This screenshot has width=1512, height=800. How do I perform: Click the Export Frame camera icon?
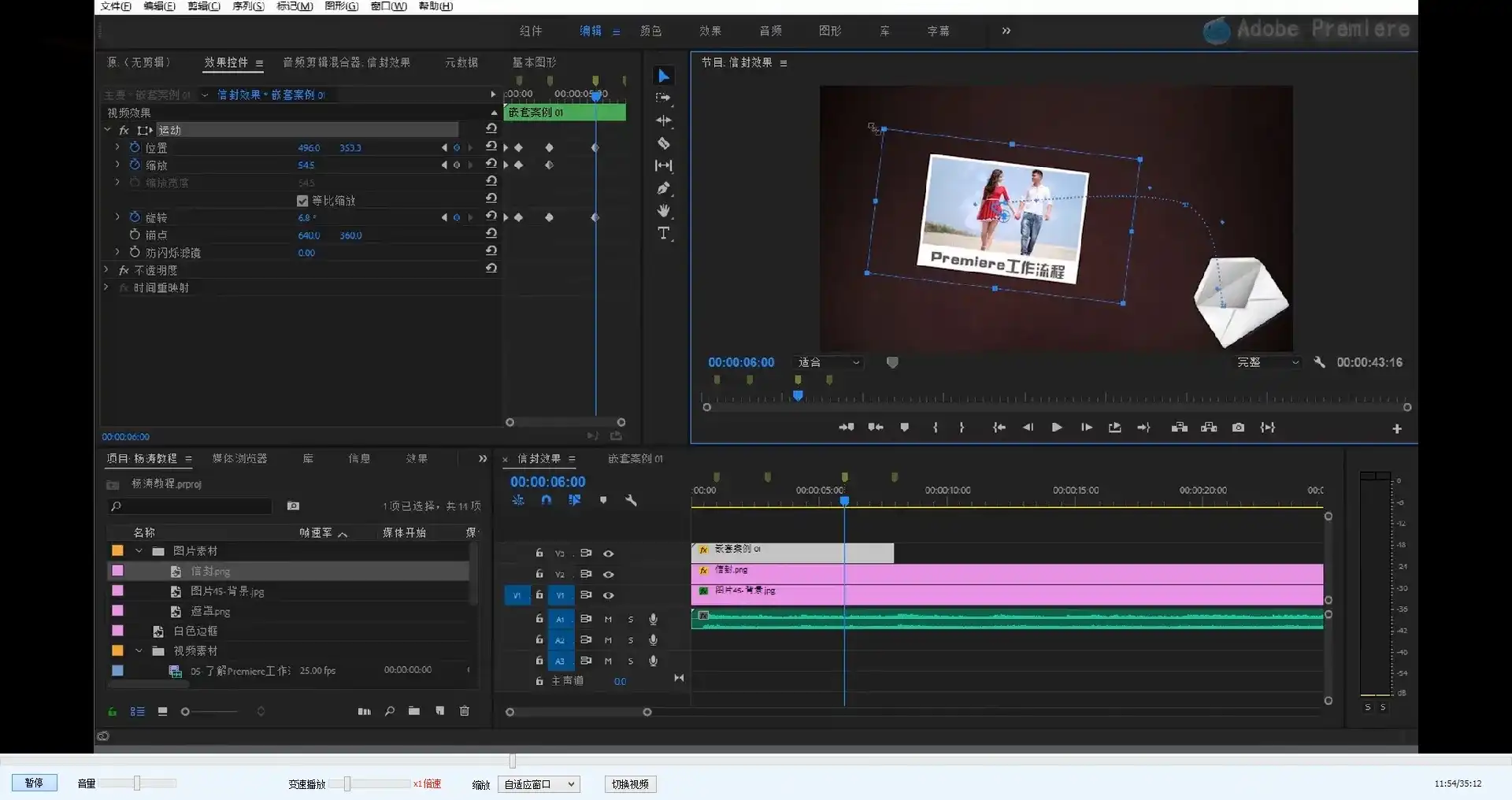click(1238, 428)
